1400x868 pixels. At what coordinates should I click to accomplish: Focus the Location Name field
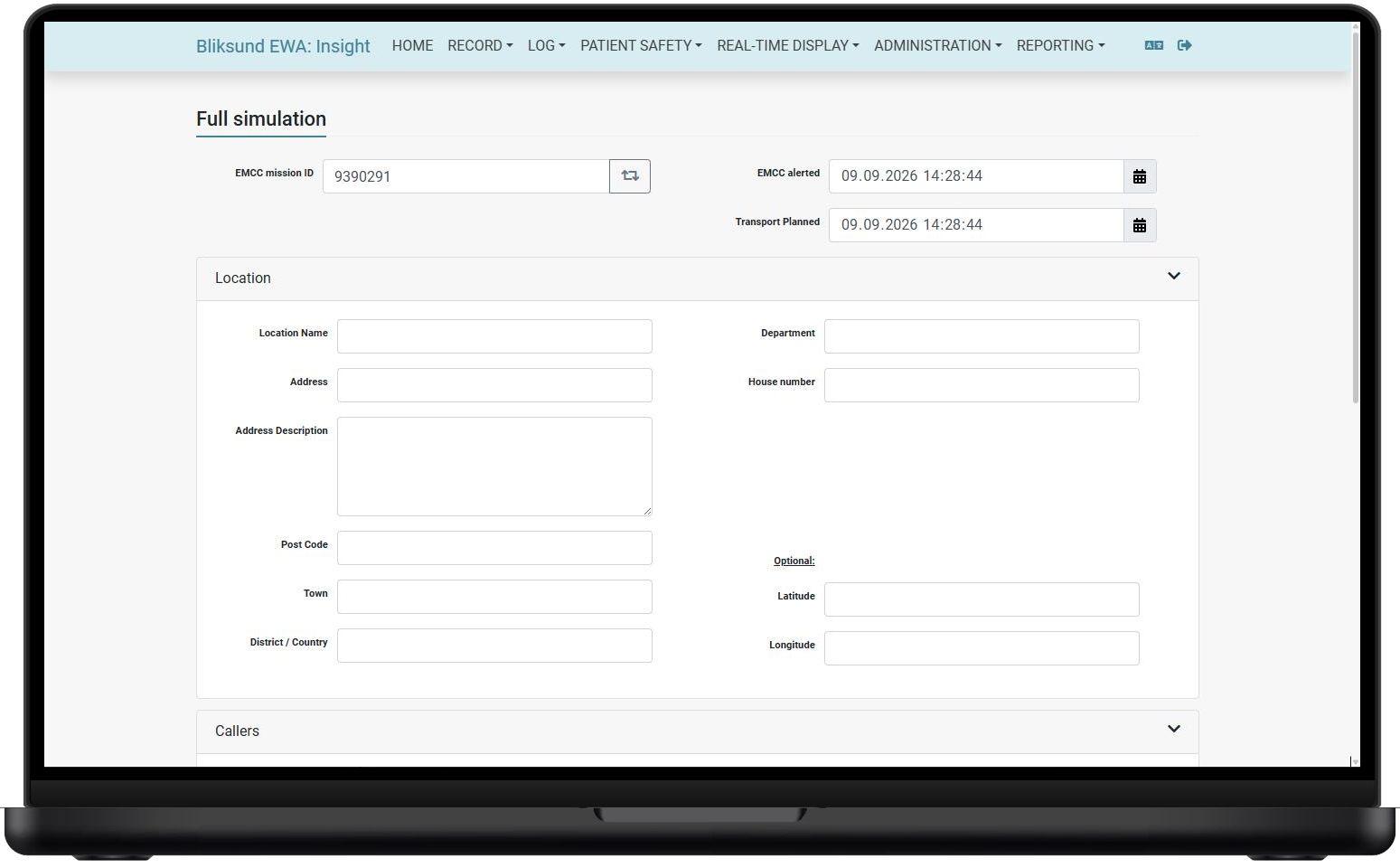494,336
